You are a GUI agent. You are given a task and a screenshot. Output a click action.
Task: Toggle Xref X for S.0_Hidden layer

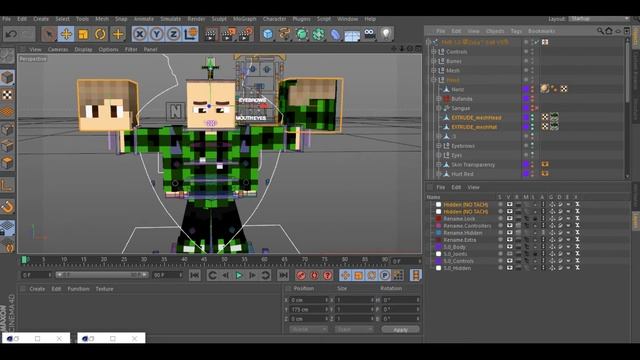pos(577,268)
